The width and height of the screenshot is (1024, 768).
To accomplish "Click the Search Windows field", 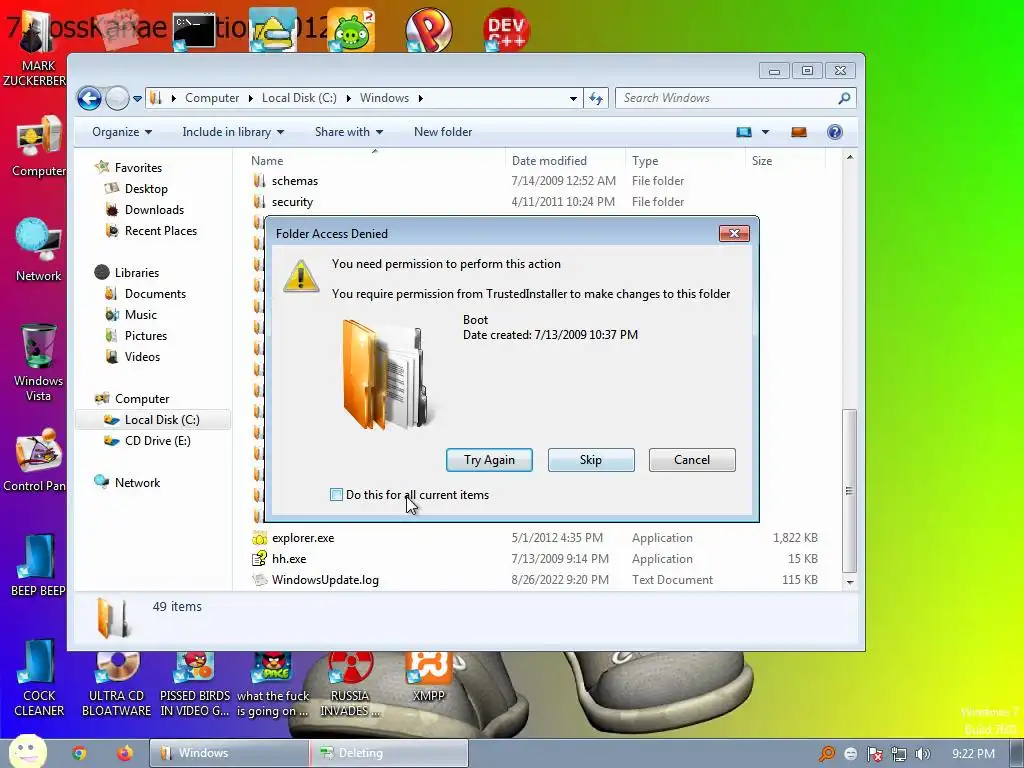I will tap(728, 98).
